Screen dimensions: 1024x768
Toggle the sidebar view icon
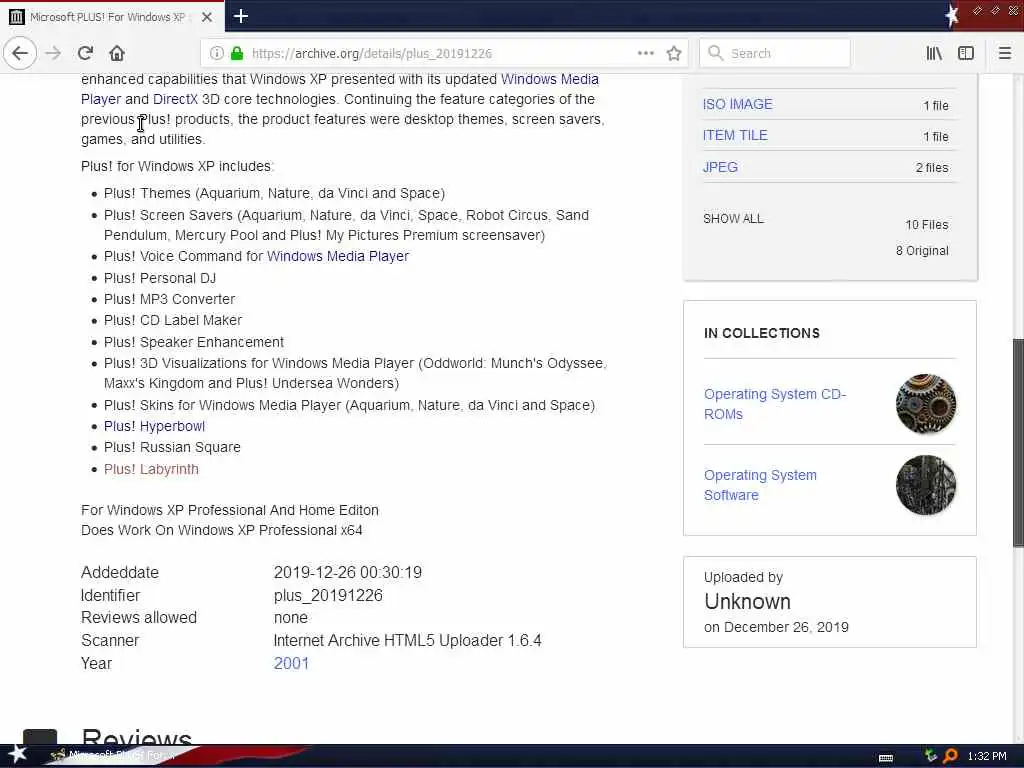[965, 53]
